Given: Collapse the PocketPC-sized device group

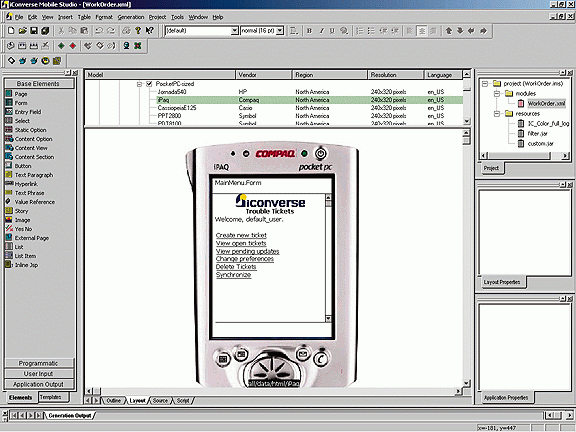Looking at the screenshot, I should (x=139, y=84).
